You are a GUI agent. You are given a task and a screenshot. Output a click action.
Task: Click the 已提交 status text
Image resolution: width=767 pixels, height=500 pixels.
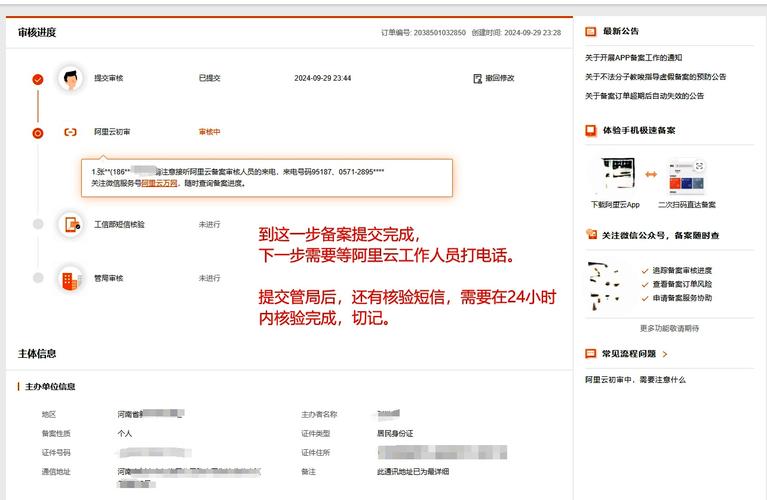coord(209,78)
